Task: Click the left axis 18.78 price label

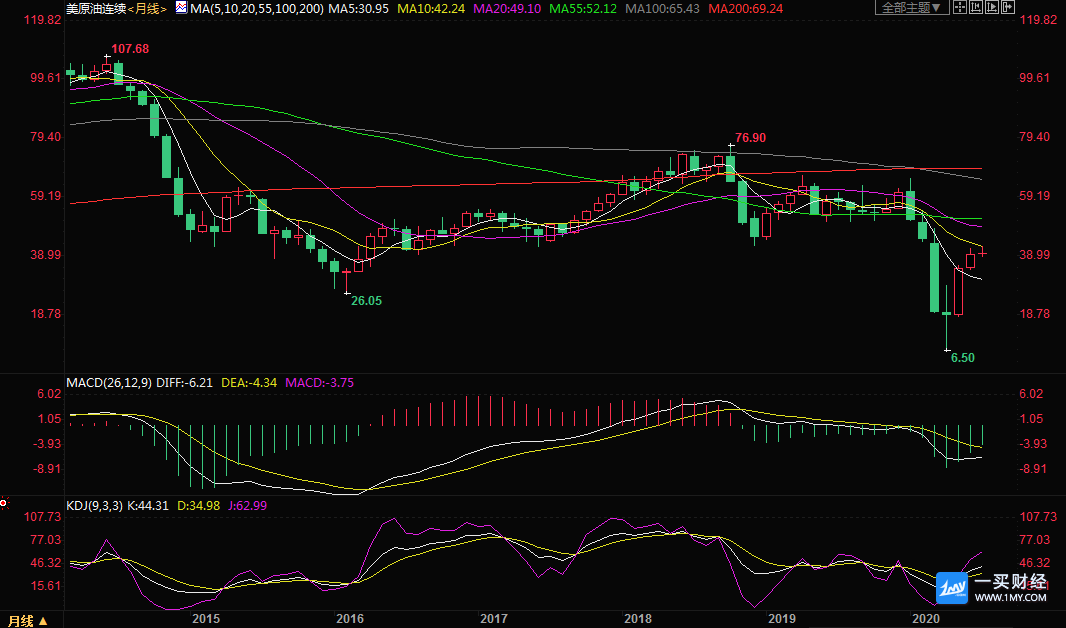Action: 46,313
